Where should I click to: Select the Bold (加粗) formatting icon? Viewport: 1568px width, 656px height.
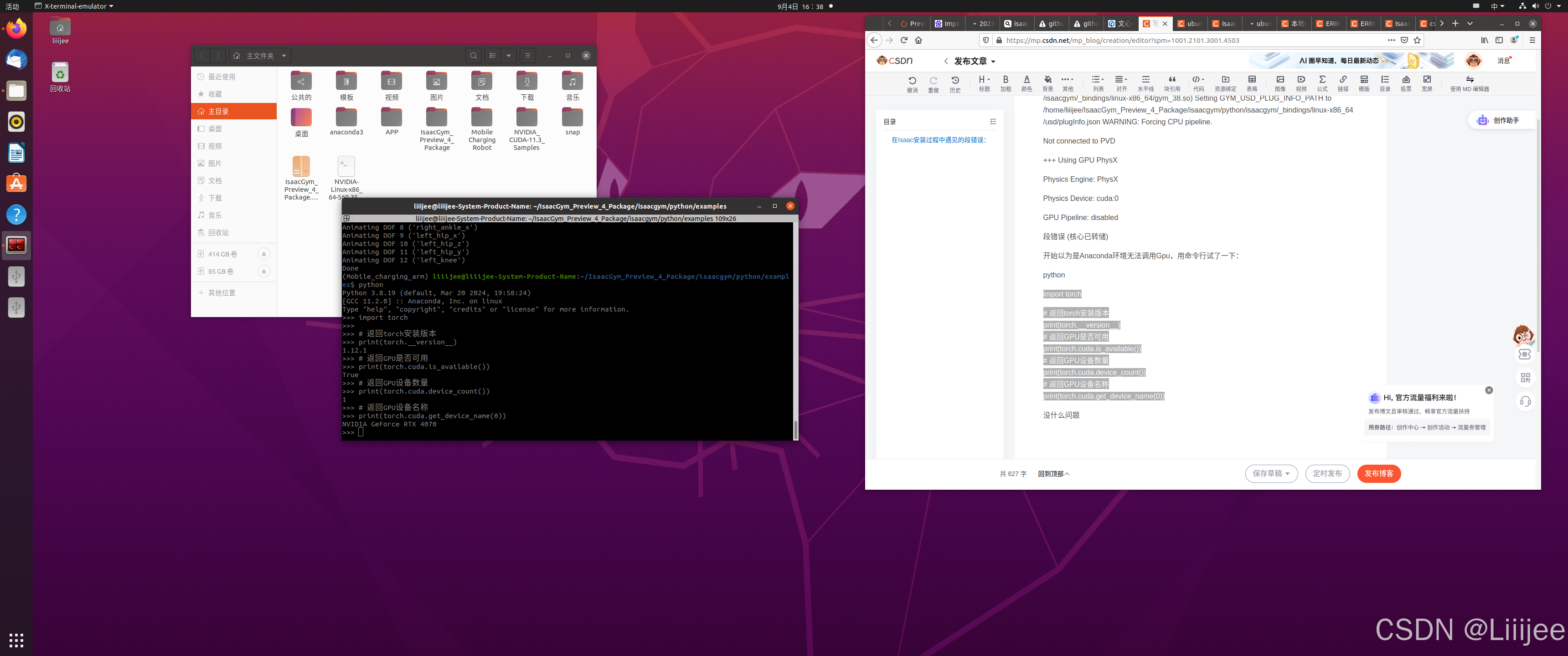click(1006, 82)
